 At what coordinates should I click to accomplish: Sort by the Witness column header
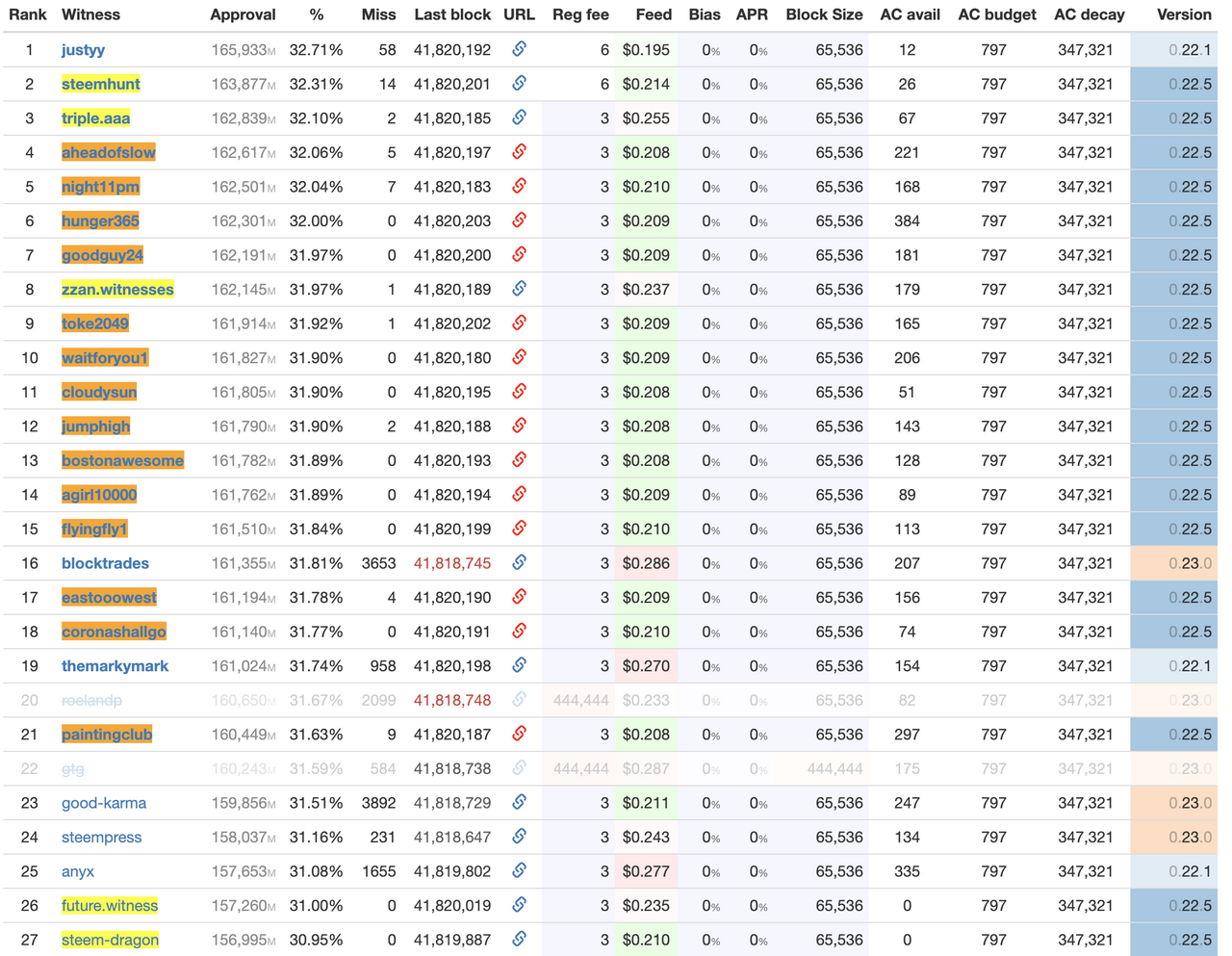90,14
